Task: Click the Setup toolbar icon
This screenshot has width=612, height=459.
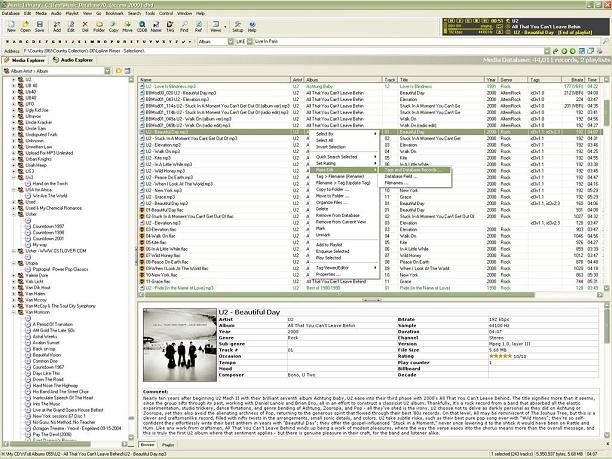Action: click(x=237, y=25)
